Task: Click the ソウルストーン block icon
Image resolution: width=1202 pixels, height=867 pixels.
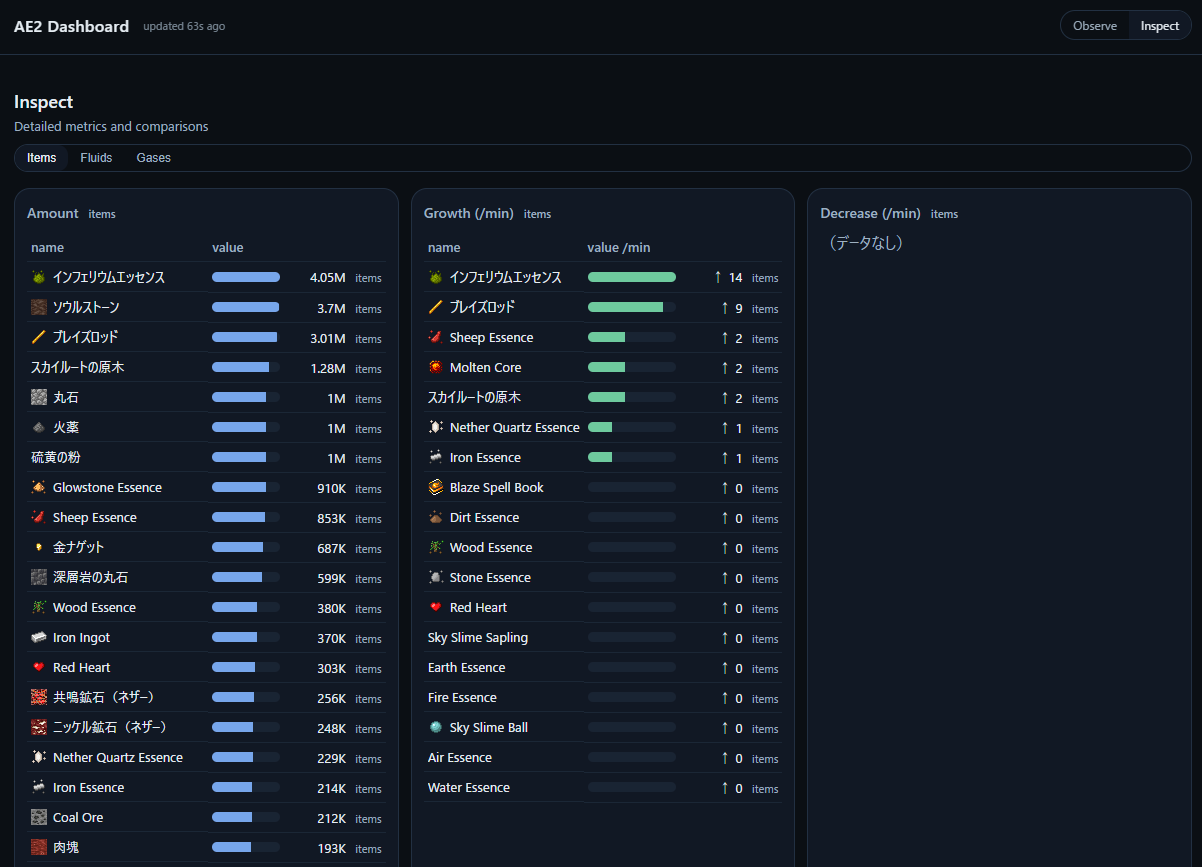Action: 39,307
